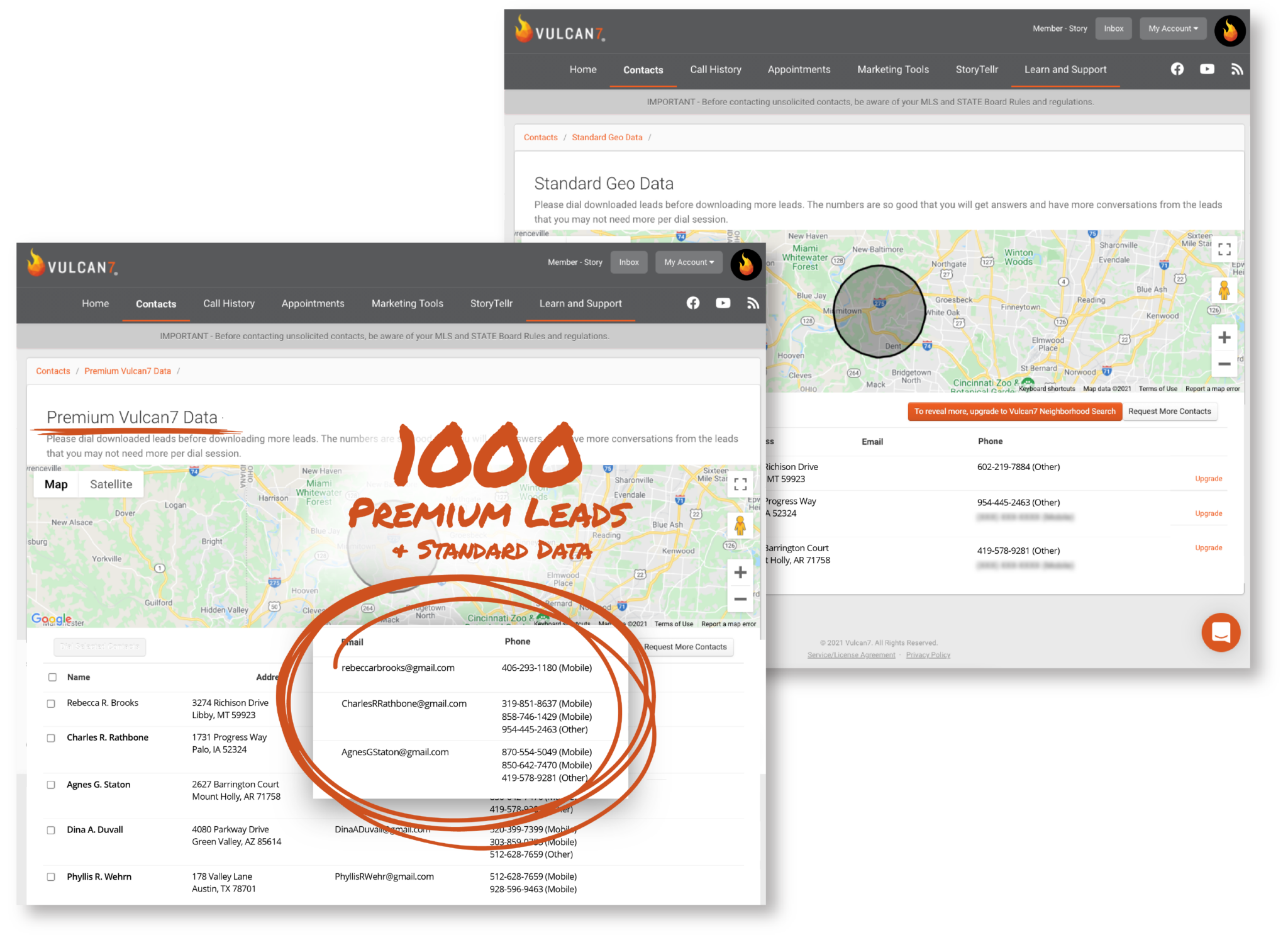The image size is (1288, 935).
Task: Click the fullscreen icon on the Geo Data map
Action: tap(1224, 249)
